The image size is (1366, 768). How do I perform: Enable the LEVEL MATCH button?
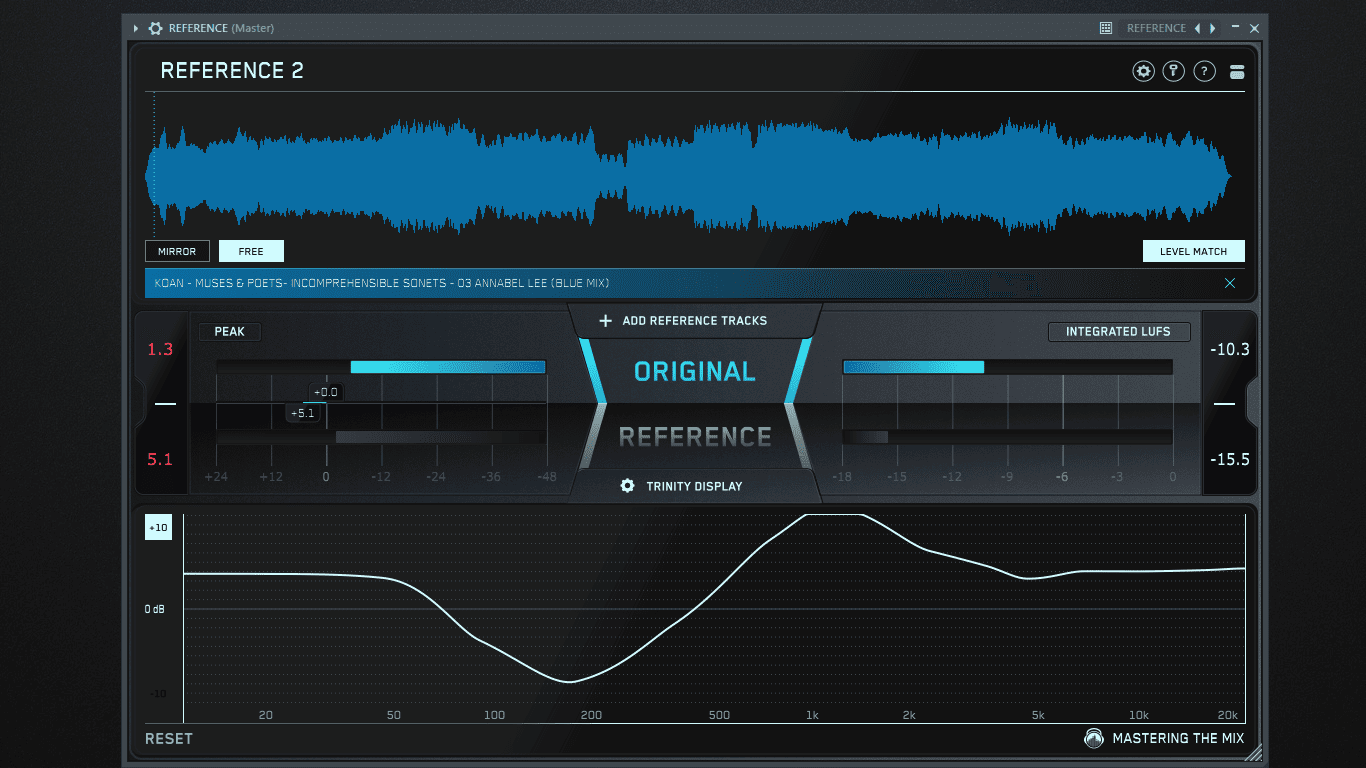pyautogui.click(x=1193, y=251)
